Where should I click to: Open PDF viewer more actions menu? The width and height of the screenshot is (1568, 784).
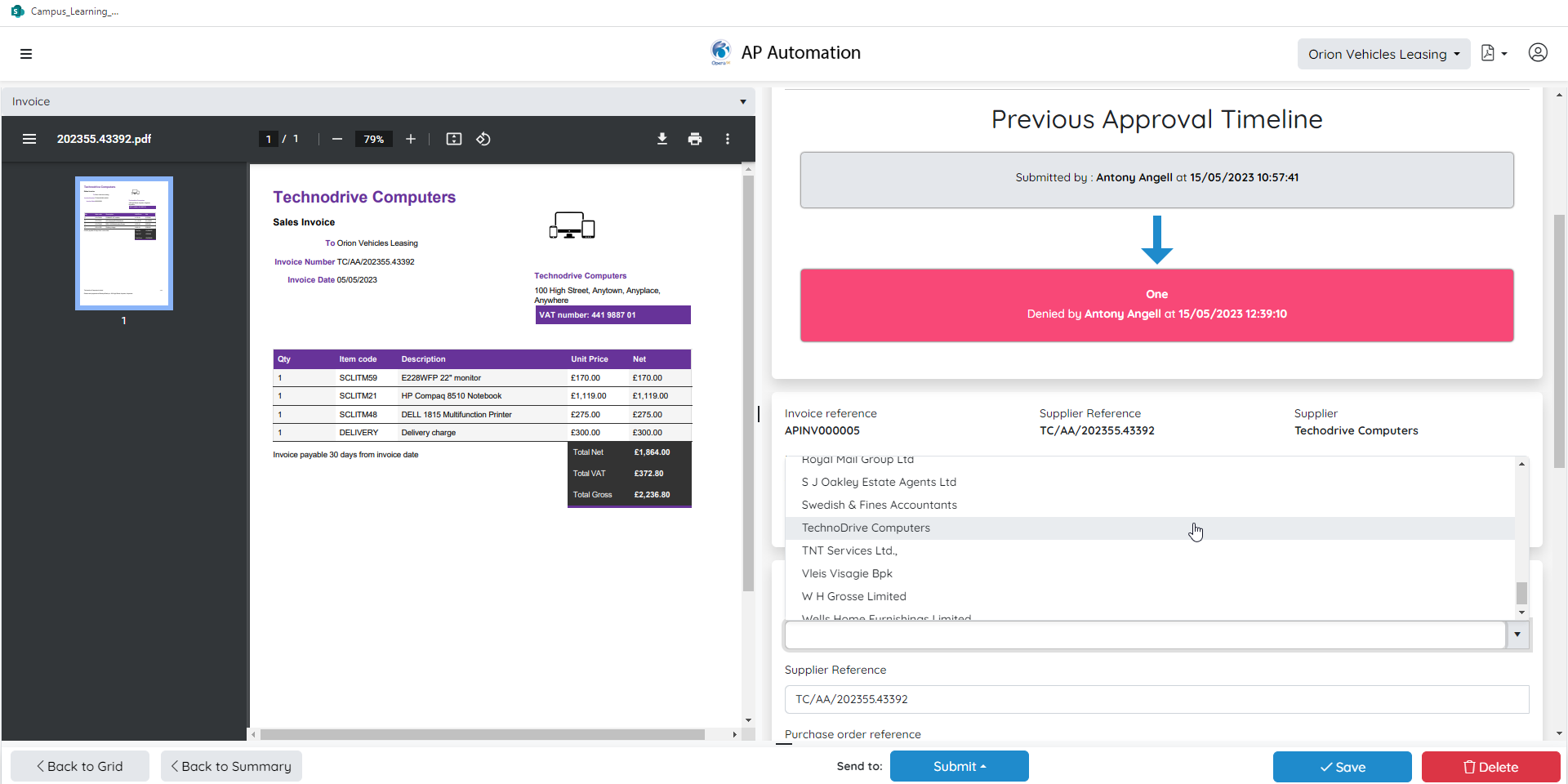coord(728,139)
